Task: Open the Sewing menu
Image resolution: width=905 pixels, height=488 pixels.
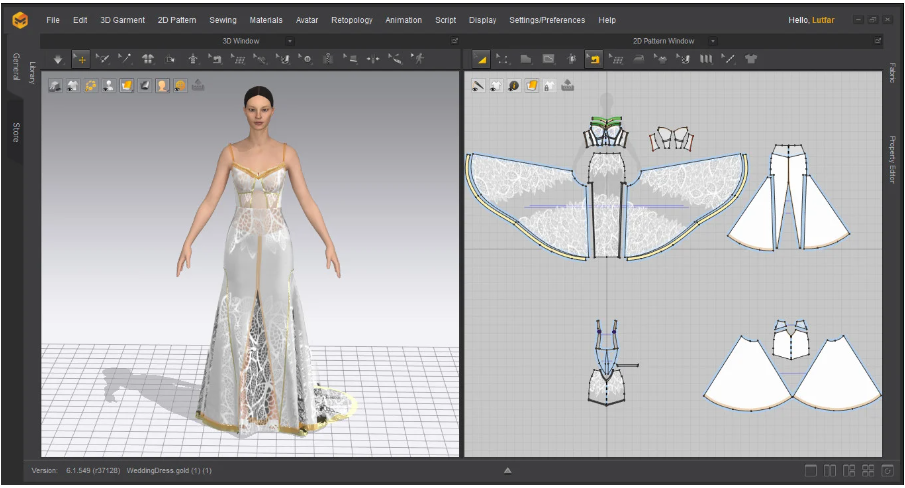Action: pos(223,20)
